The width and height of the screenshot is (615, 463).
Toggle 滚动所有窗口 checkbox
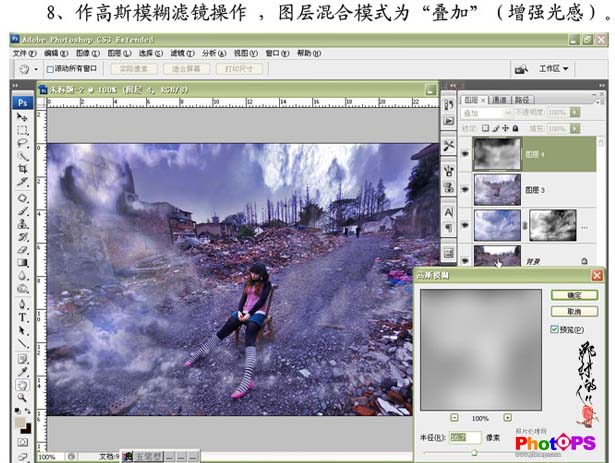(x=50, y=69)
